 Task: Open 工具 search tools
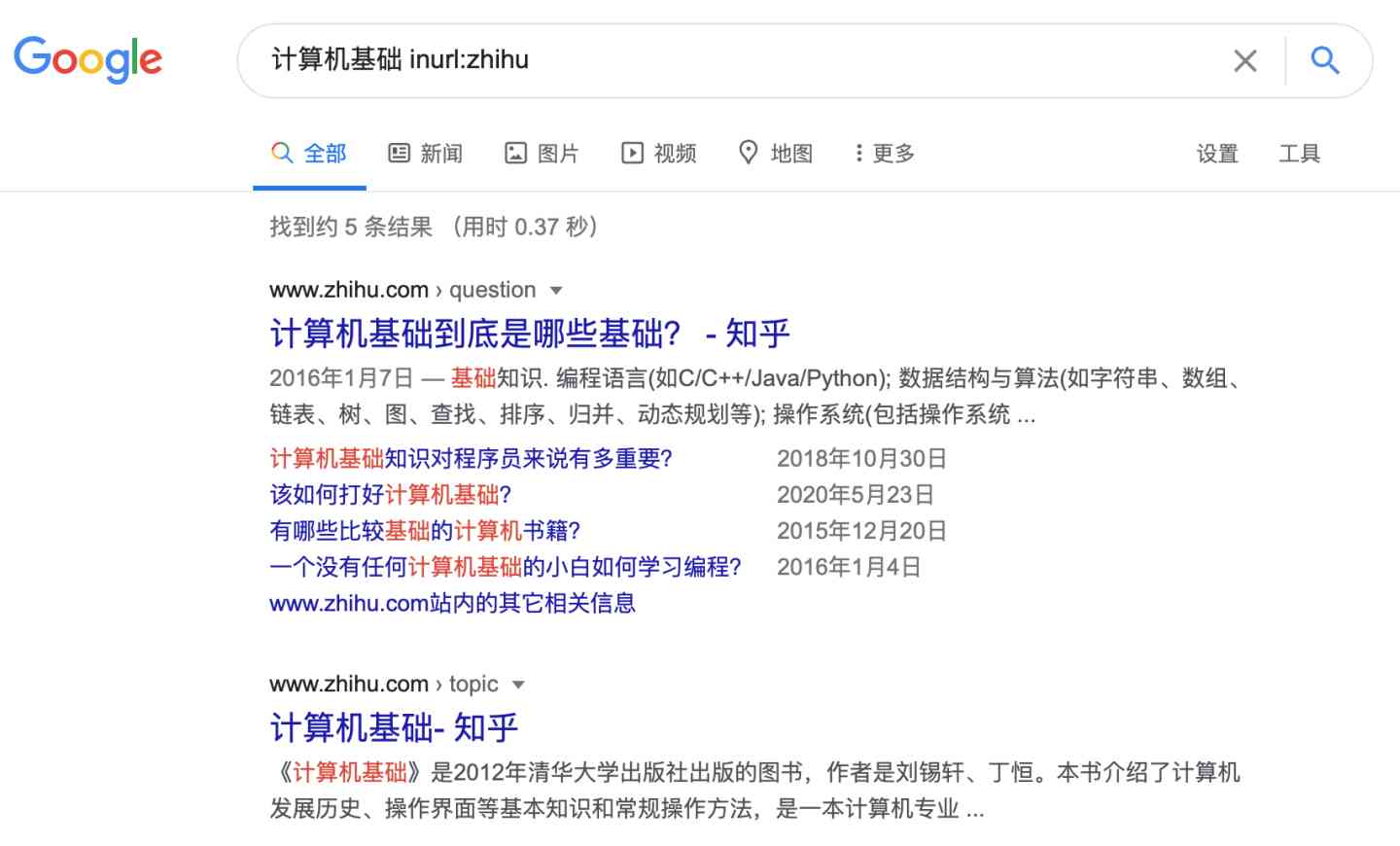[x=1299, y=154]
